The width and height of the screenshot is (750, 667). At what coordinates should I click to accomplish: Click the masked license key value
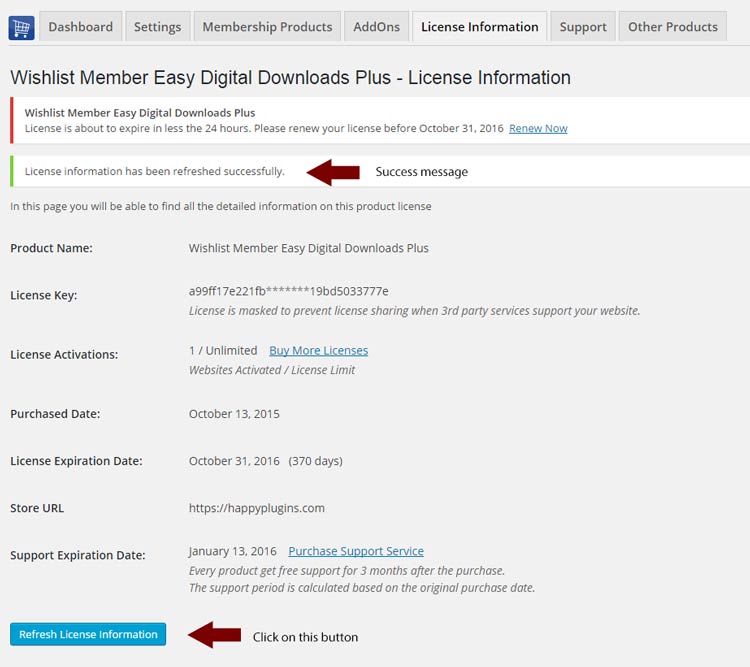click(288, 291)
